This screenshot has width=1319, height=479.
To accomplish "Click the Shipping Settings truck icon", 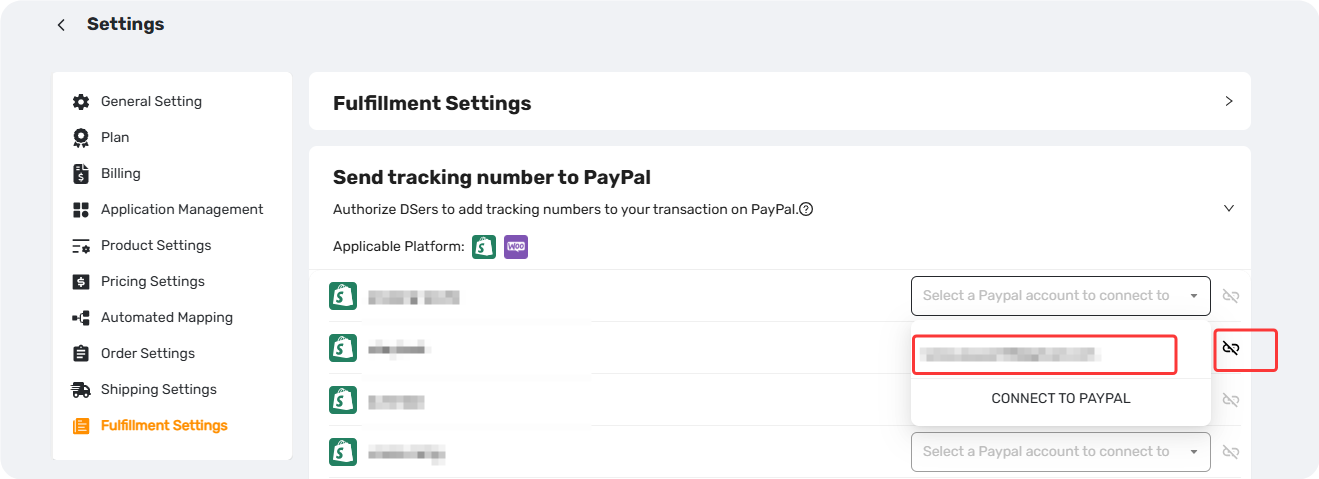I will coord(81,389).
